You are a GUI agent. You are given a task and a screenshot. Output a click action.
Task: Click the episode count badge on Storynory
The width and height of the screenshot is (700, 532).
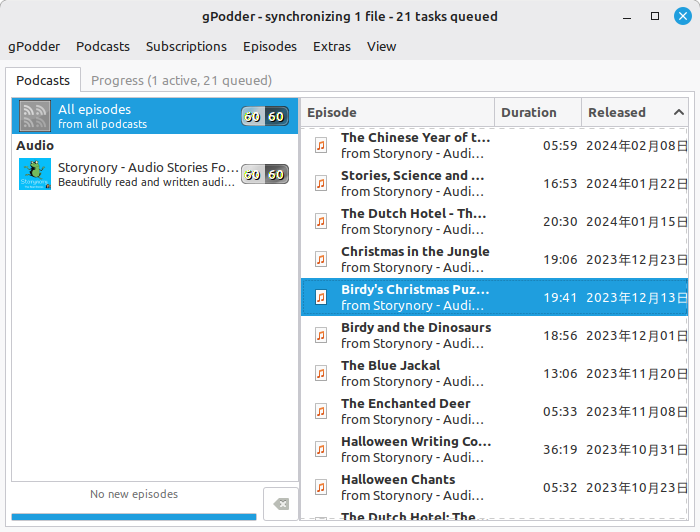coord(264,174)
